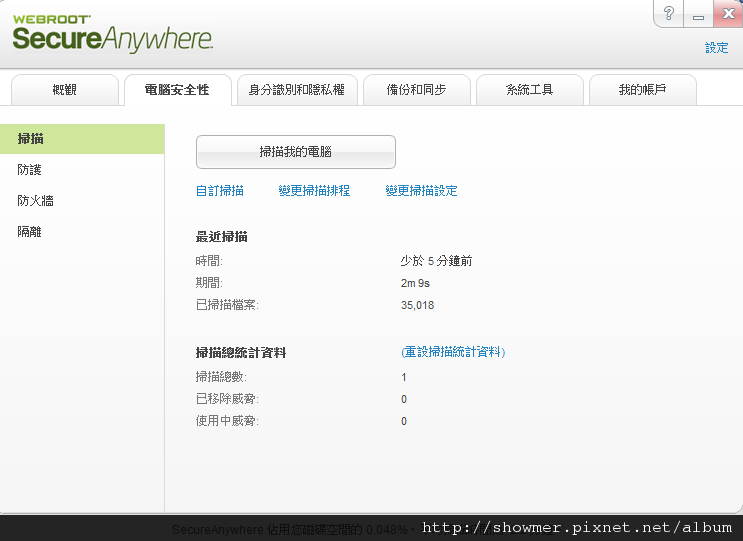Click the 35,018 scanned files value
Viewport: 743px width, 541px height.
(x=417, y=305)
